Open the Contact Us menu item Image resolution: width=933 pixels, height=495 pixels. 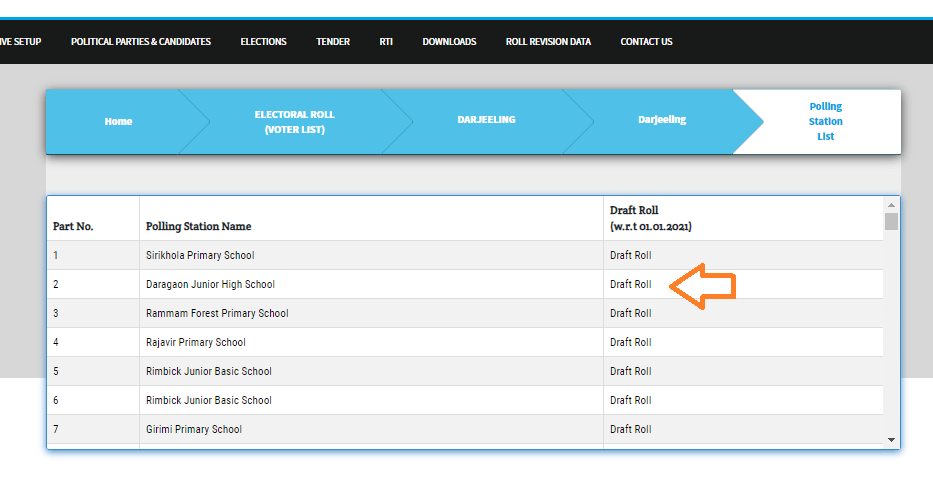point(646,42)
